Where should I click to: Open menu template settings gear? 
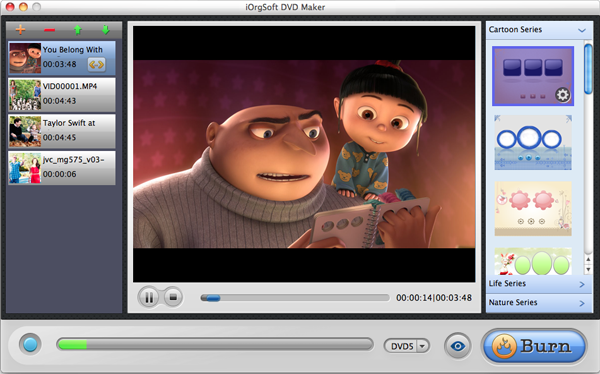[x=562, y=95]
